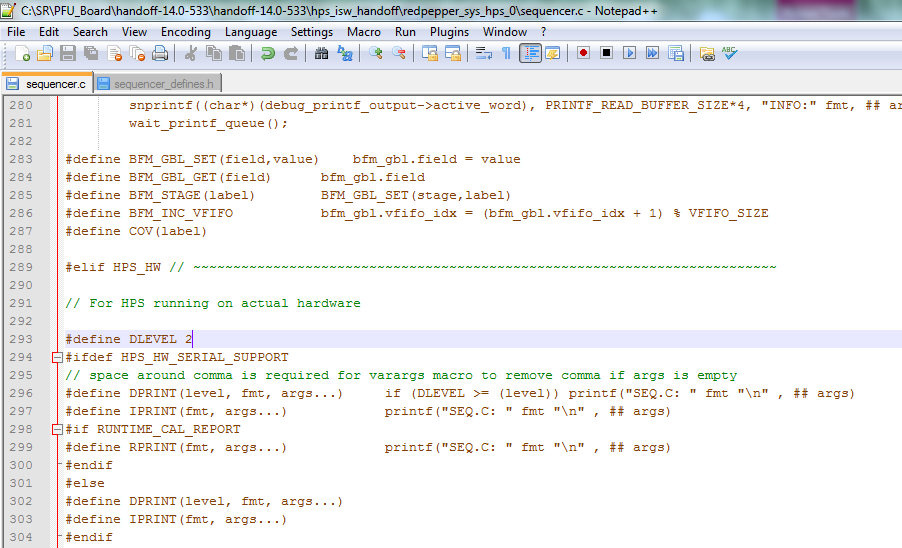Click the New file toolbar icon
Image resolution: width=902 pixels, height=548 pixels.
tap(22, 53)
